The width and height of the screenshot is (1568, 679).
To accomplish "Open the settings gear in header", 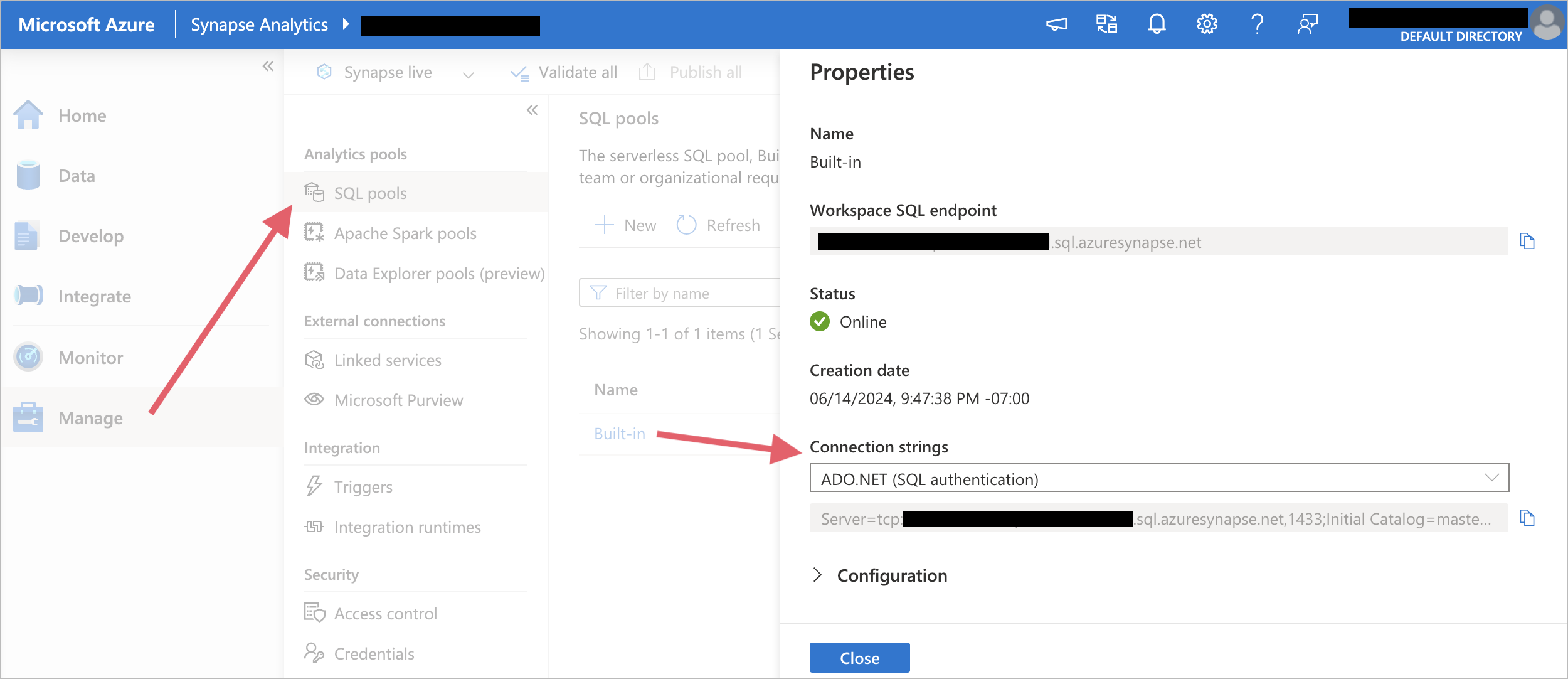I will coord(1207,24).
